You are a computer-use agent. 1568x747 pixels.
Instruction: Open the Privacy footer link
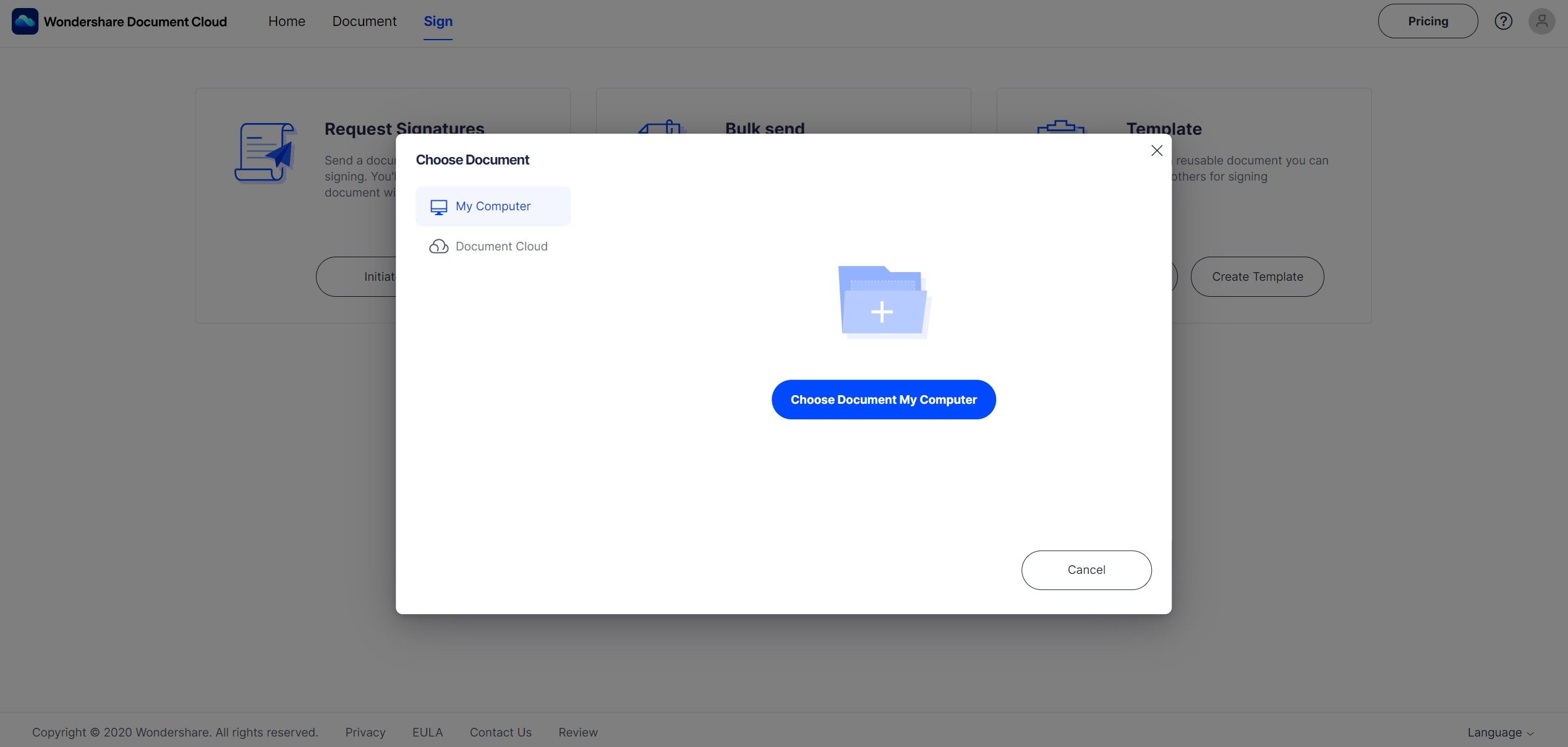click(365, 732)
